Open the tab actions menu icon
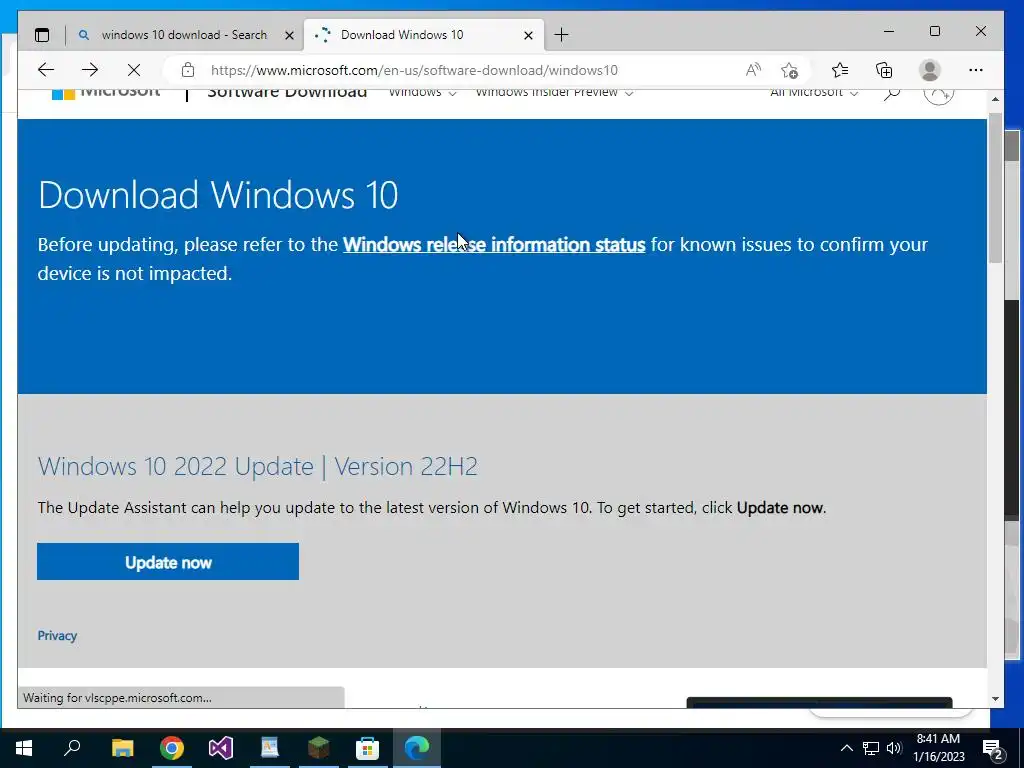 tap(42, 35)
